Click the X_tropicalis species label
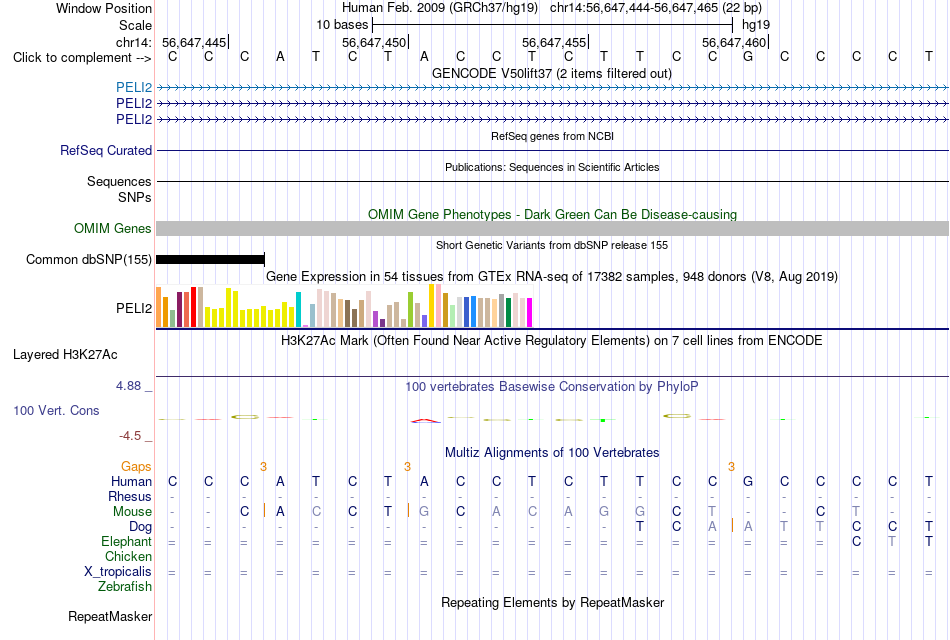 118,572
